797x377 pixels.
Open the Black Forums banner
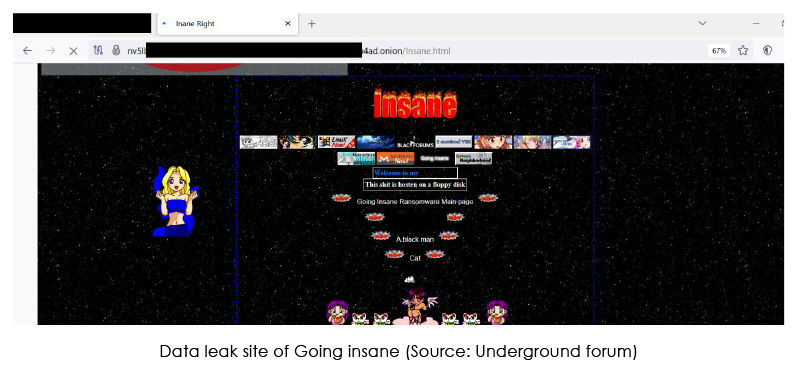[x=415, y=143]
